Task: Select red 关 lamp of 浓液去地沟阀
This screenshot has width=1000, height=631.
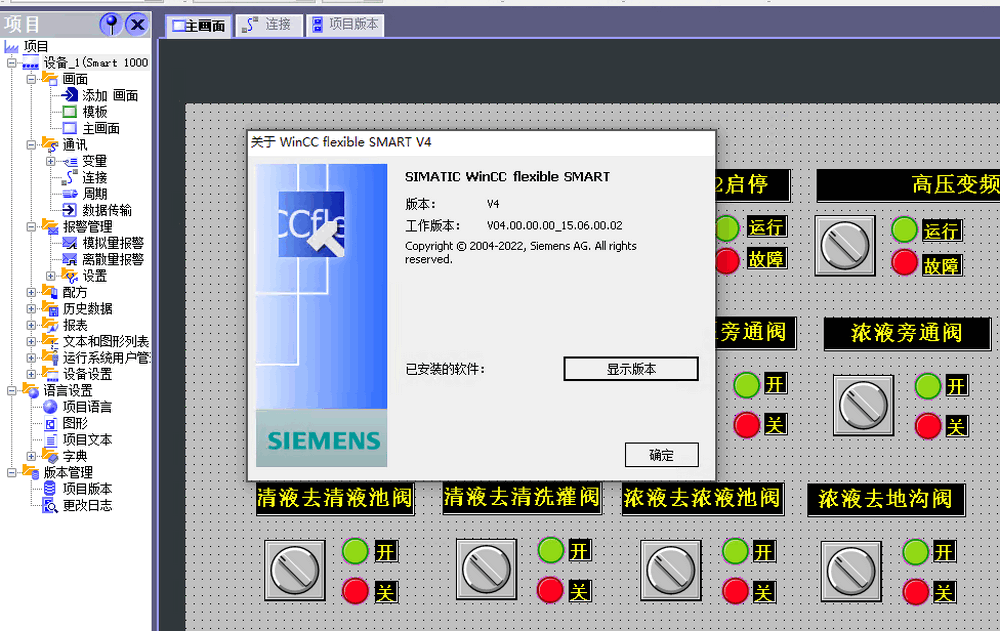Action: tap(916, 592)
